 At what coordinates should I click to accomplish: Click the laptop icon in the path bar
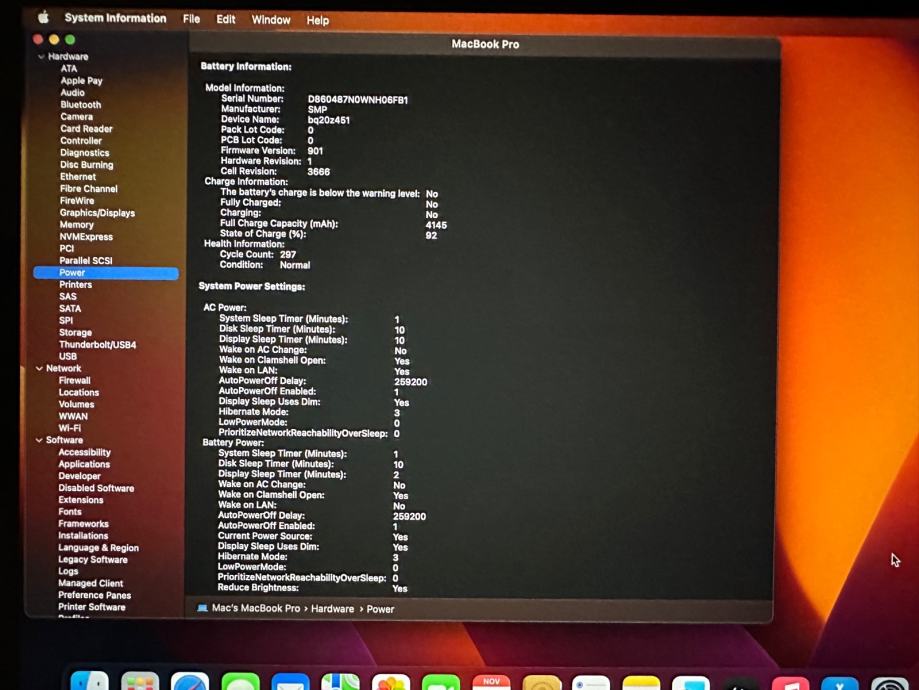202,608
